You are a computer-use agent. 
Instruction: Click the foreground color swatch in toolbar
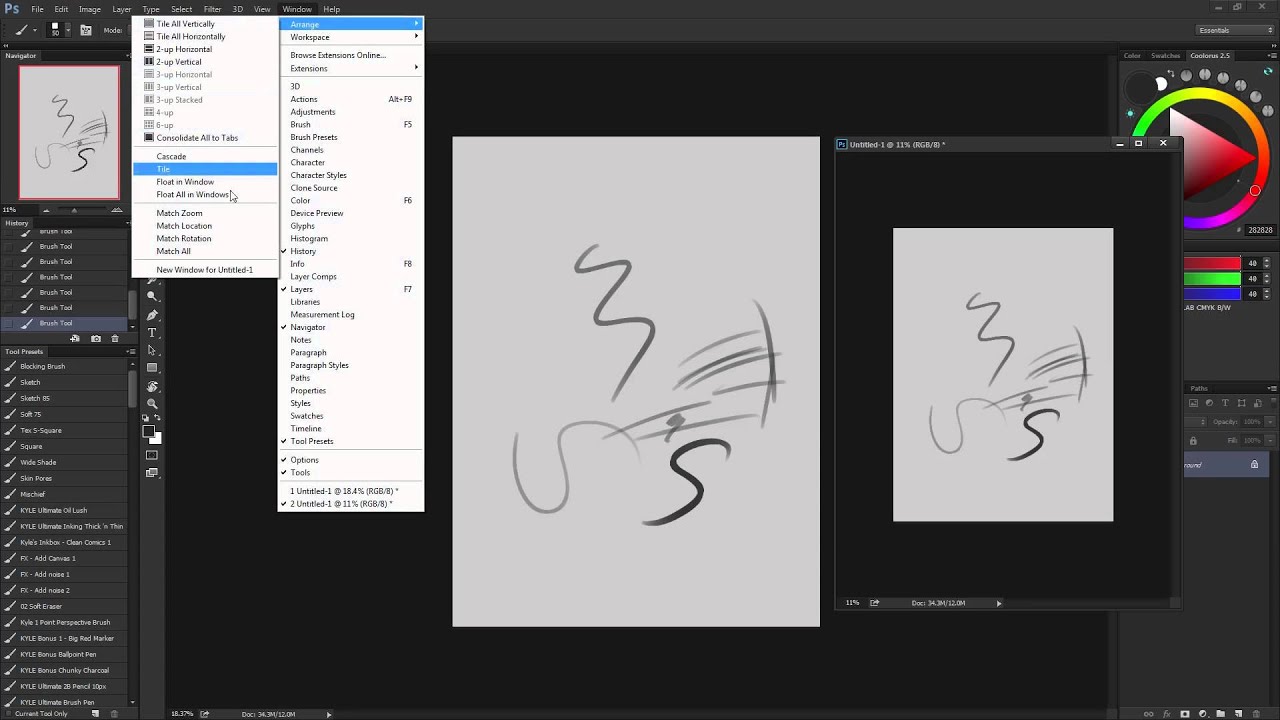click(x=148, y=432)
